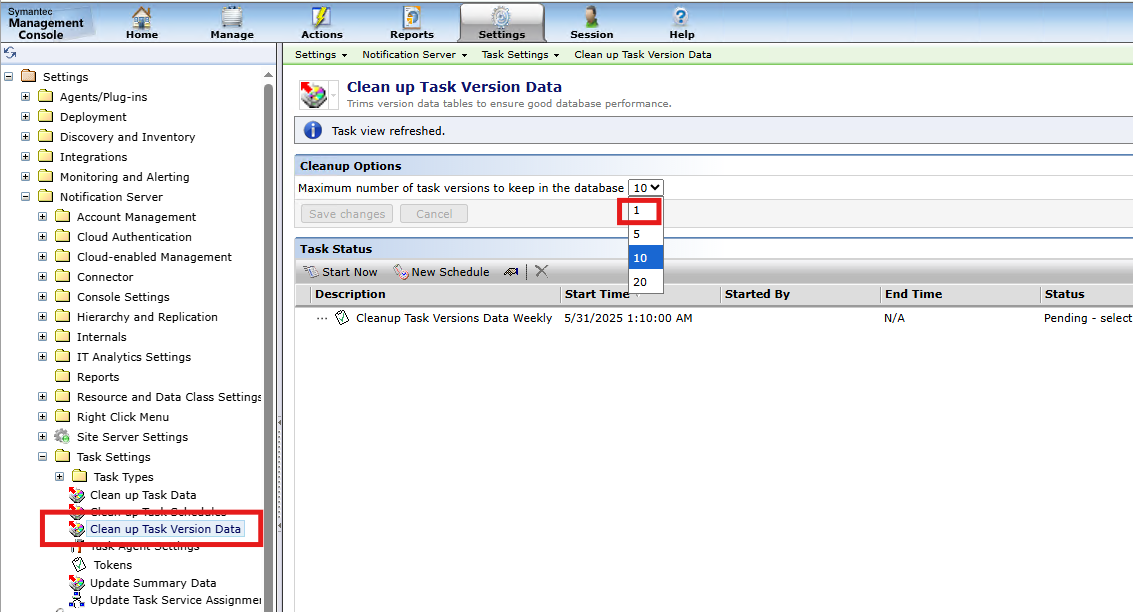Image resolution: width=1133 pixels, height=612 pixels.
Task: Click the Cancel button
Action: (x=434, y=214)
